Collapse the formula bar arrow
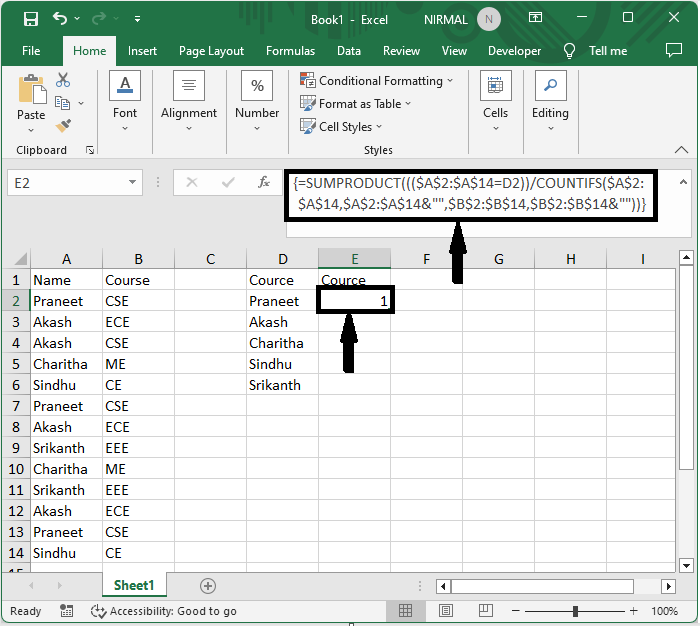 [x=683, y=182]
